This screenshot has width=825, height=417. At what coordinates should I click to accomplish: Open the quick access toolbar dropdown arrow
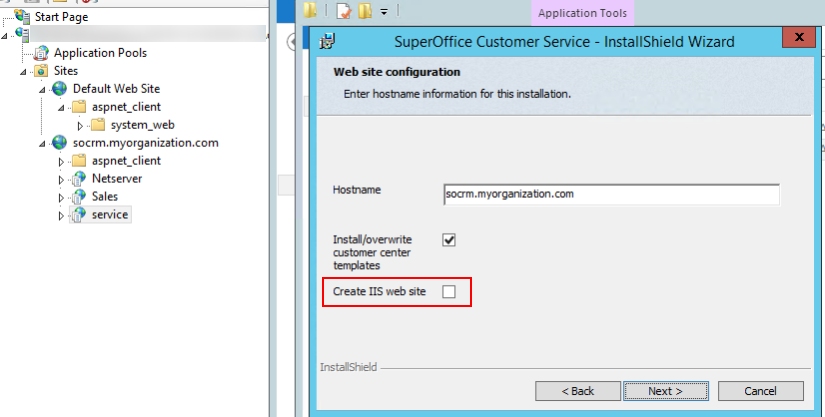point(384,11)
